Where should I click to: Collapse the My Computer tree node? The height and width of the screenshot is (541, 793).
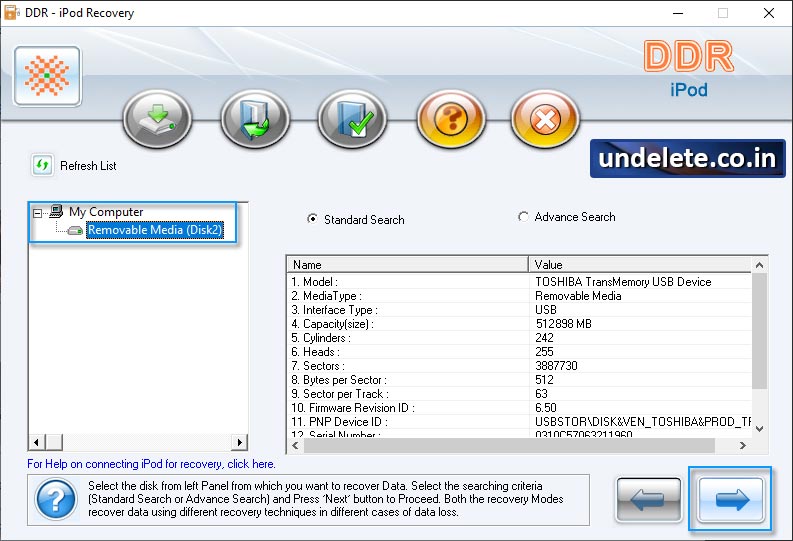pos(37,213)
